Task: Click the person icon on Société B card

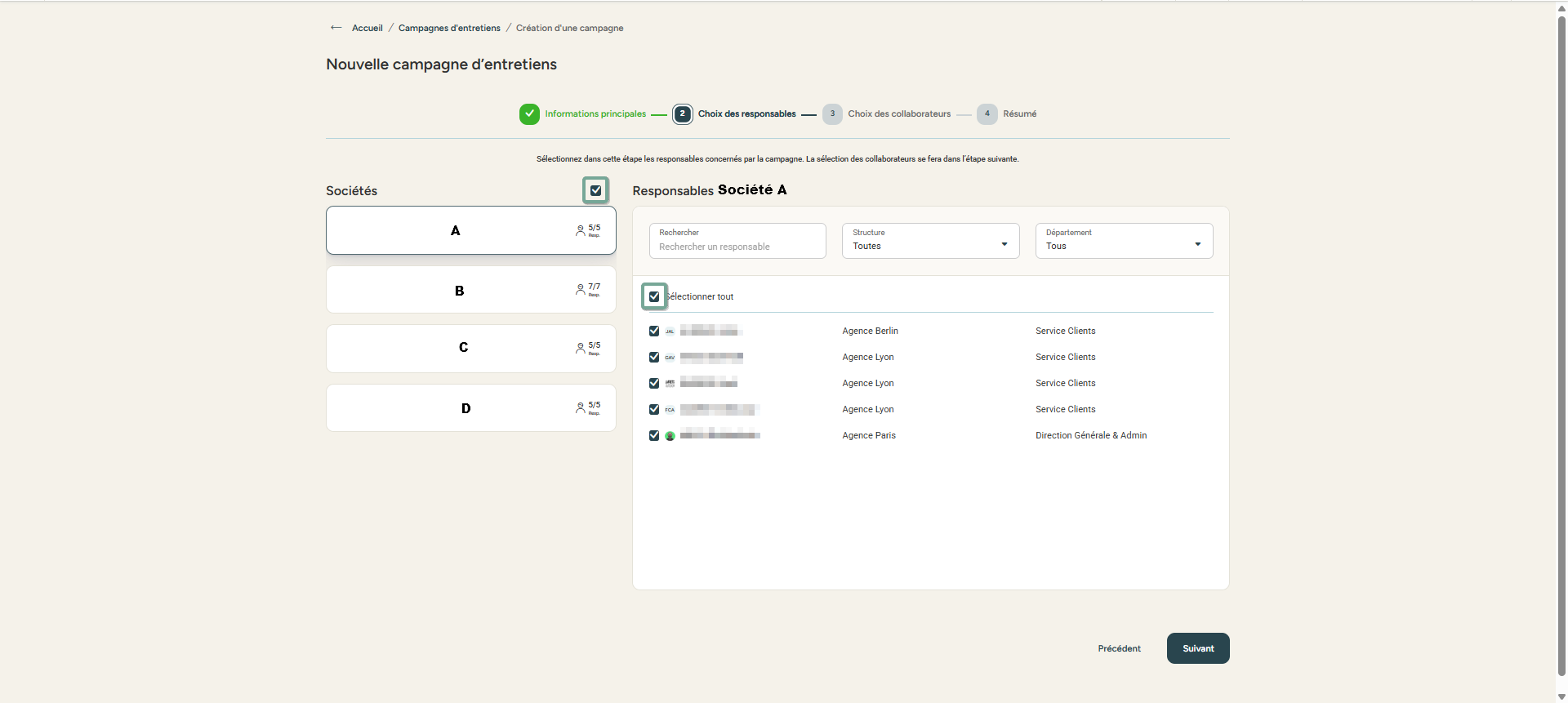Action: pos(580,290)
